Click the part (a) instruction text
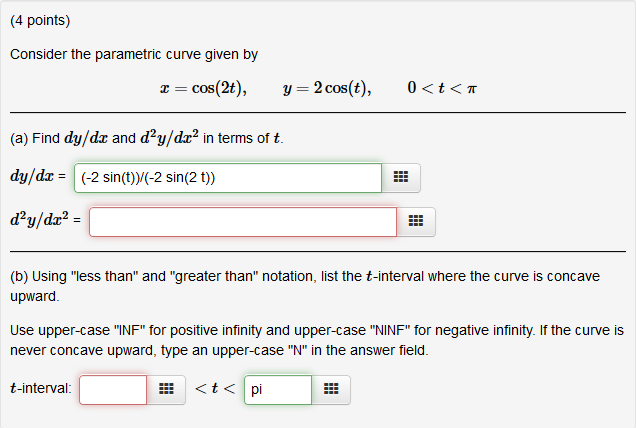 (x=147, y=138)
